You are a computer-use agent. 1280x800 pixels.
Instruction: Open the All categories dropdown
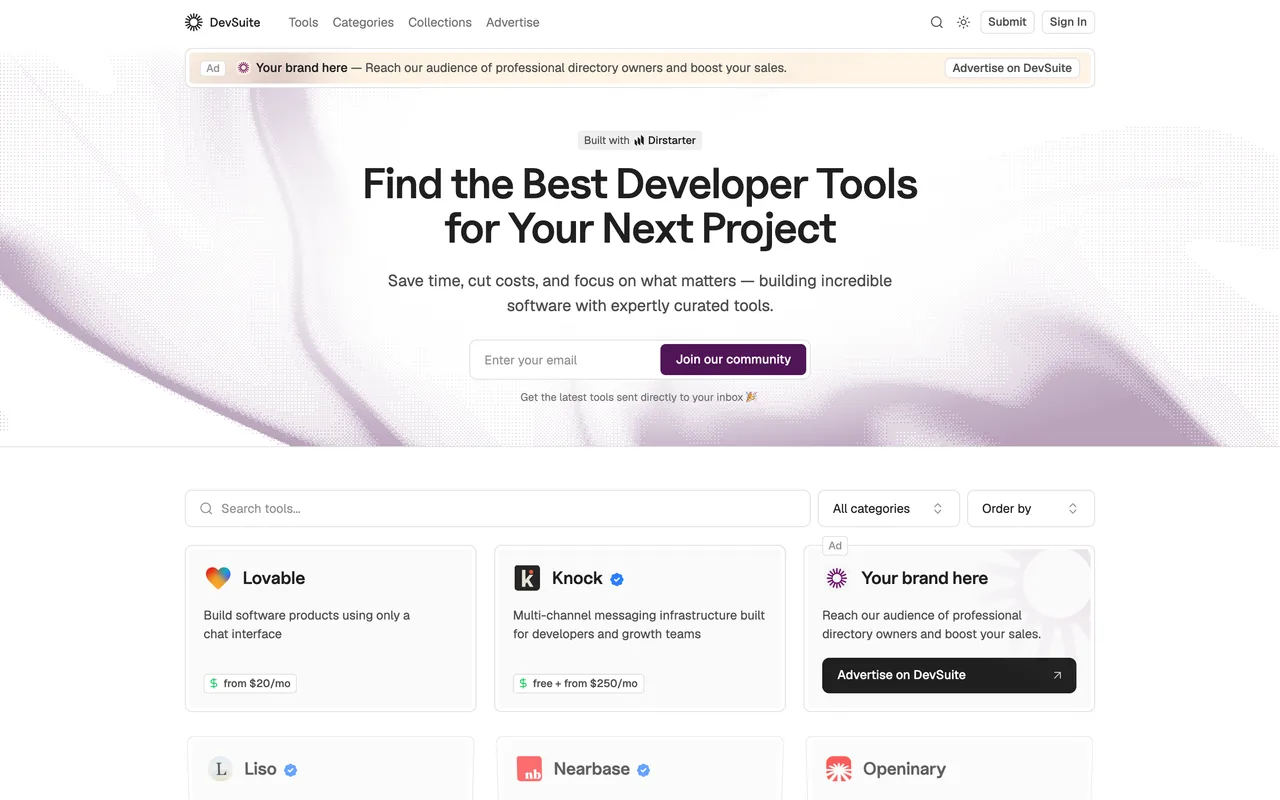coord(889,509)
